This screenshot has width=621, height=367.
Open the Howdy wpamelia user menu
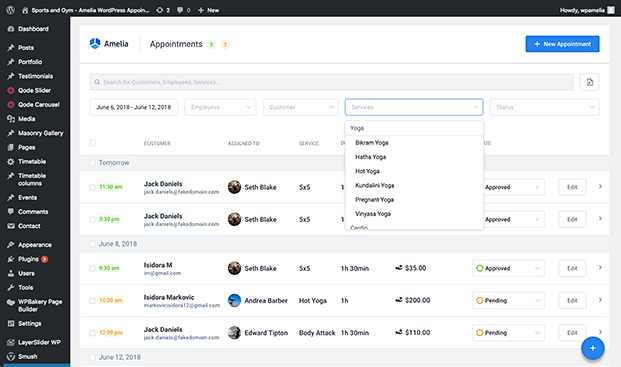(x=587, y=10)
